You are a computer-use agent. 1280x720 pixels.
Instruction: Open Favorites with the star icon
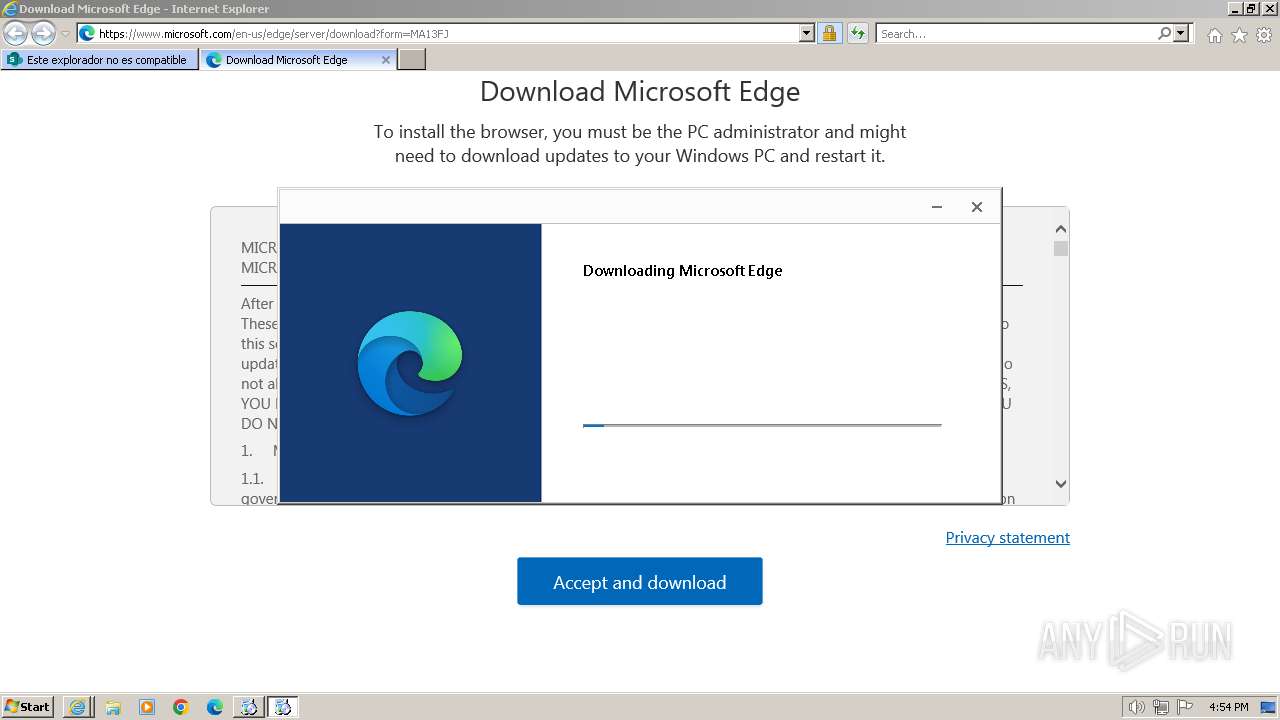1239,35
